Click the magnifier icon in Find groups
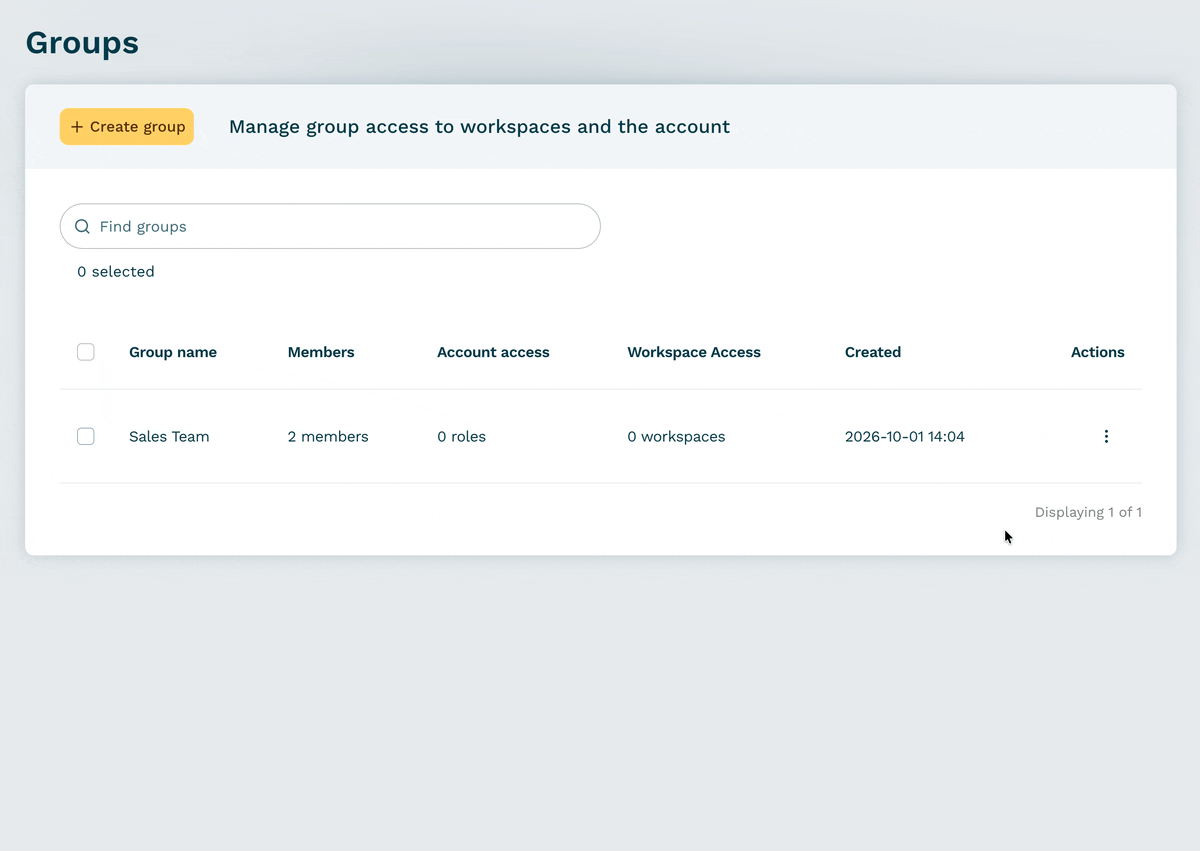1200x851 pixels. click(82, 227)
